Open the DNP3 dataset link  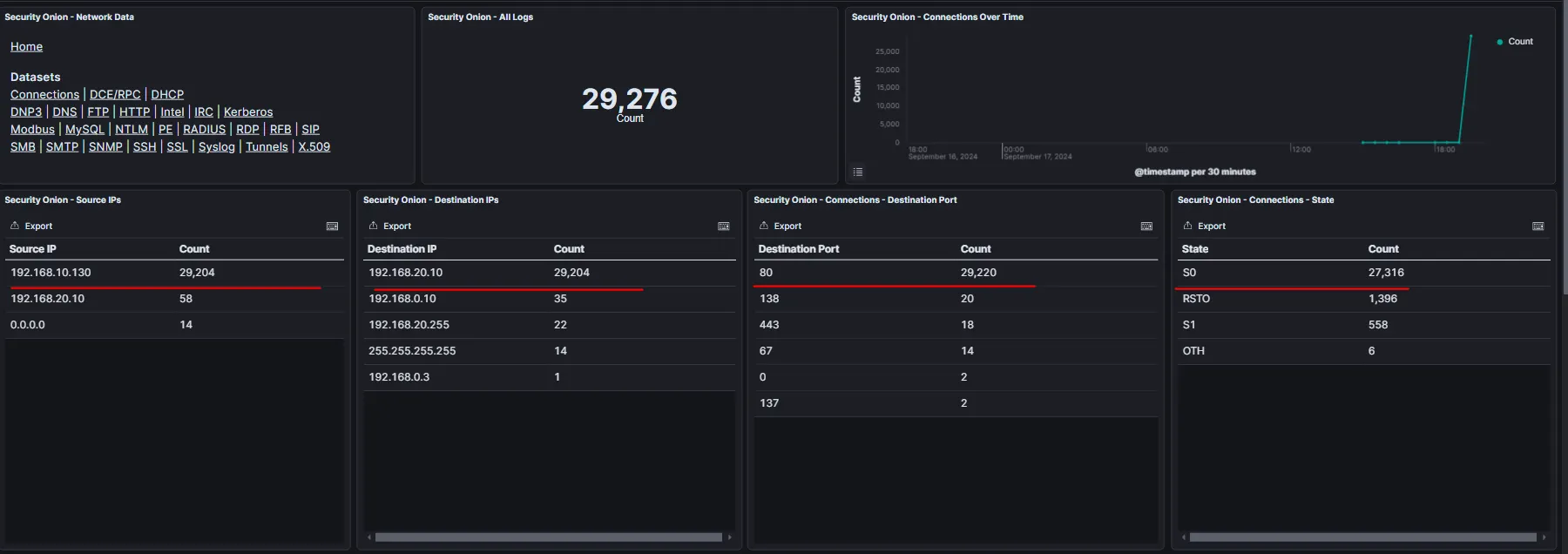(x=26, y=112)
